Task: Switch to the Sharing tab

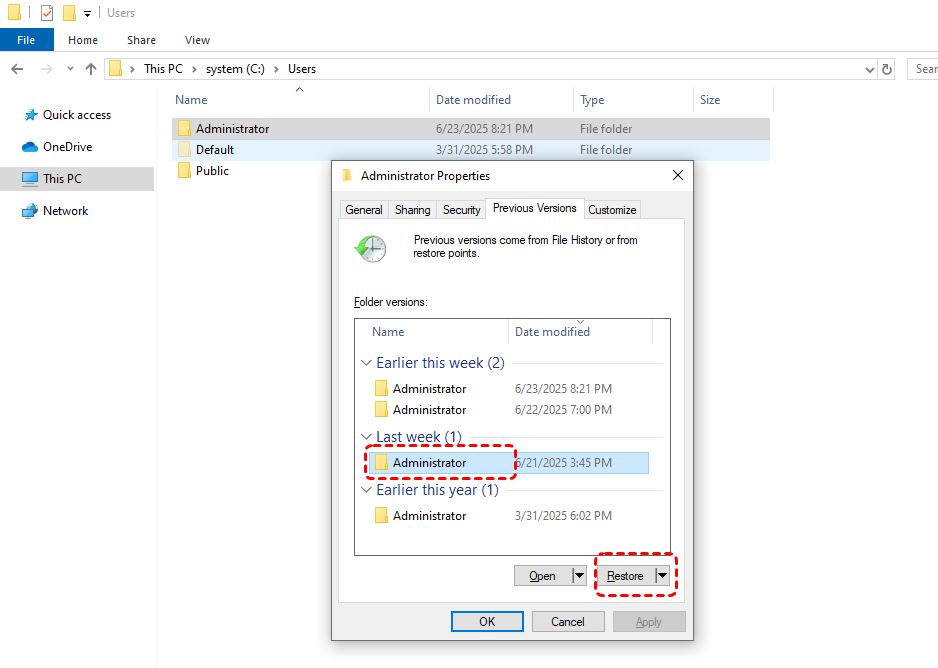Action: point(413,210)
